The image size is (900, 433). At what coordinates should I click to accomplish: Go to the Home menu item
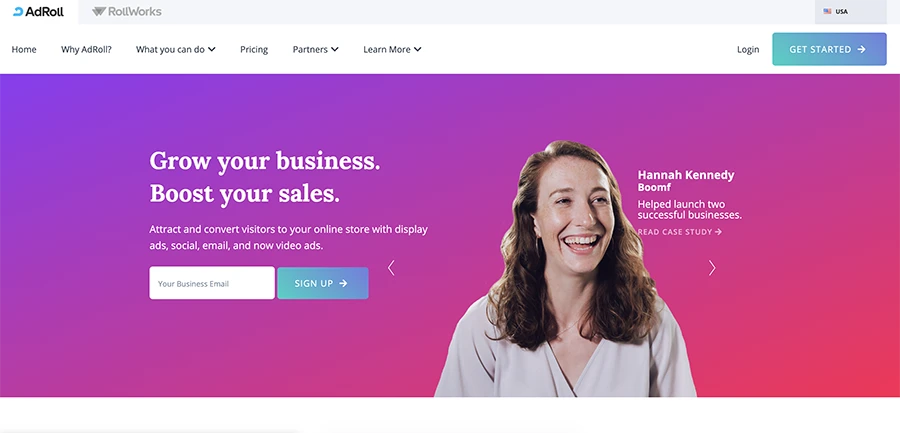coord(24,49)
